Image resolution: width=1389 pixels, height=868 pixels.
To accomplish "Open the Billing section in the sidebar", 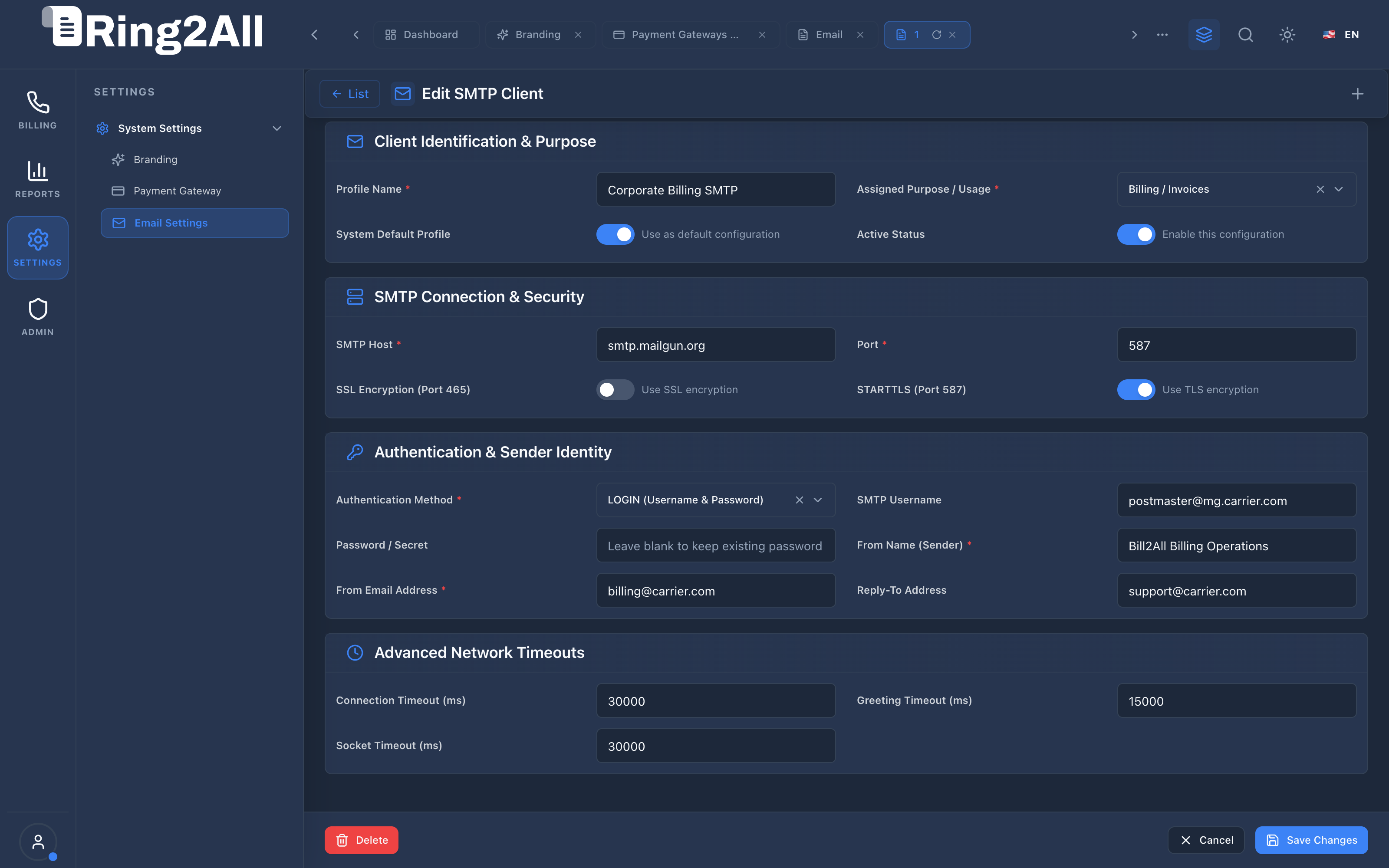I will pos(37,110).
